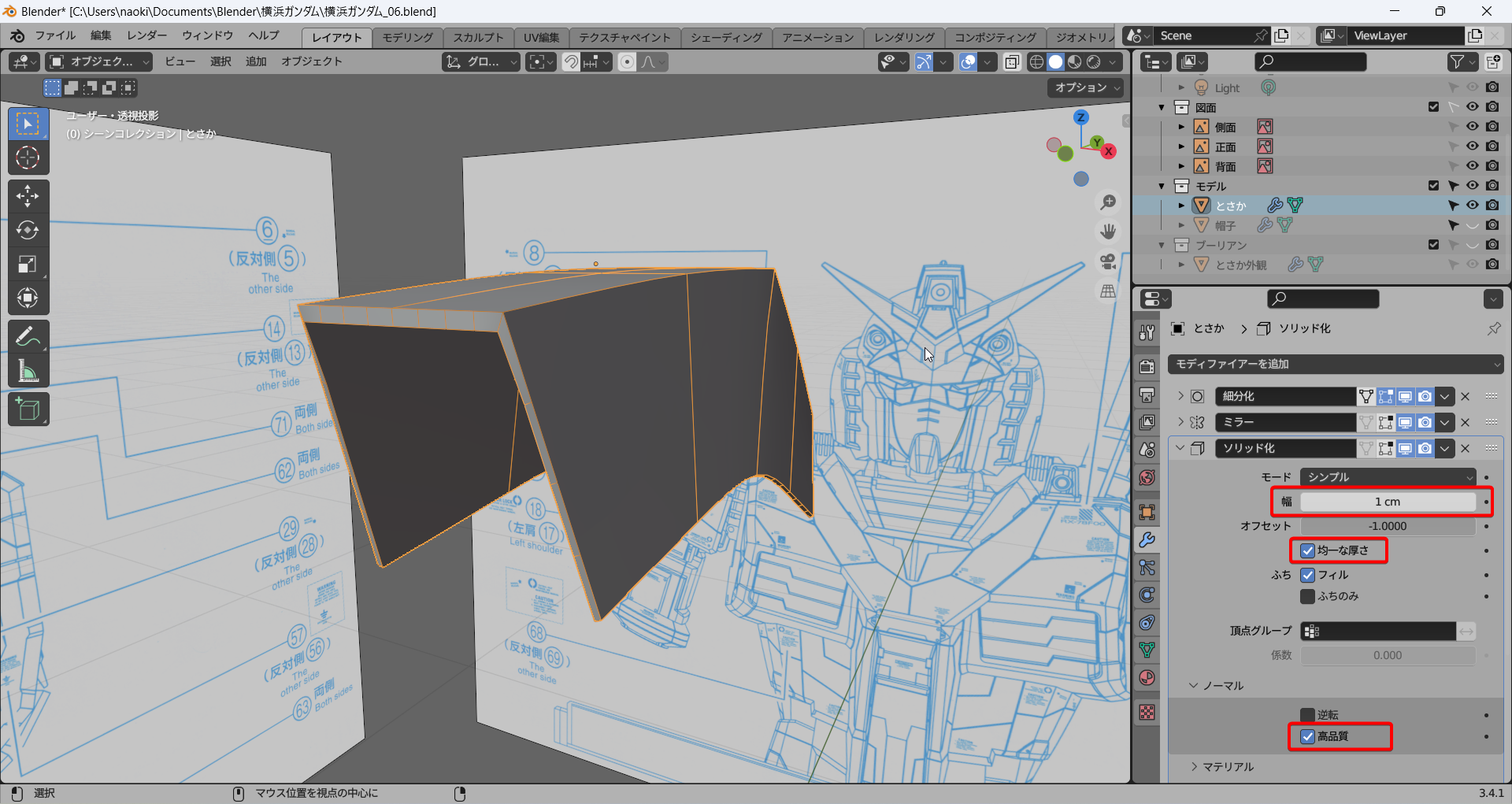
Task: Activate the Annotate pencil tool
Action: point(28,337)
